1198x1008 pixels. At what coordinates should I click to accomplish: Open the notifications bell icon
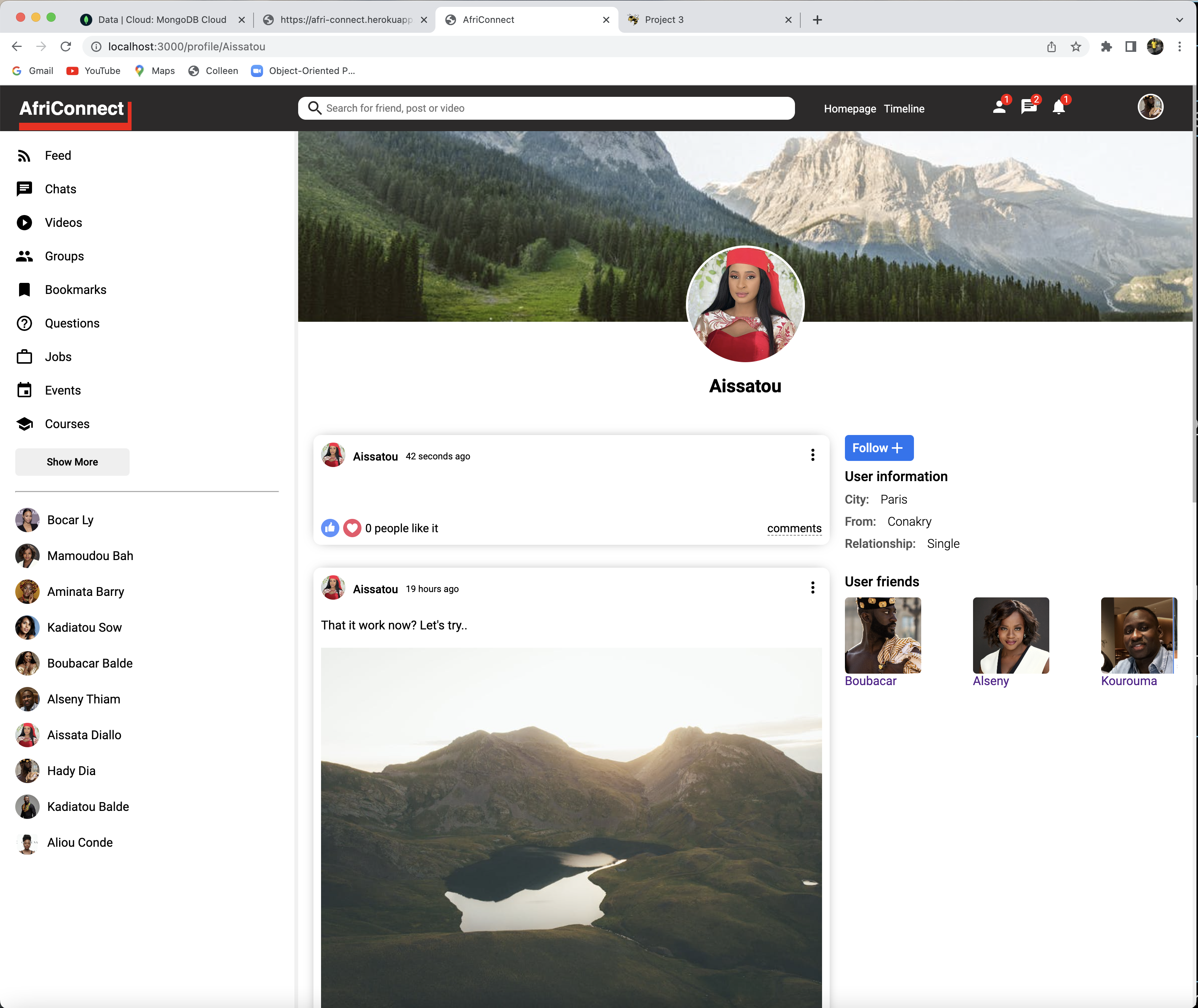(x=1058, y=107)
